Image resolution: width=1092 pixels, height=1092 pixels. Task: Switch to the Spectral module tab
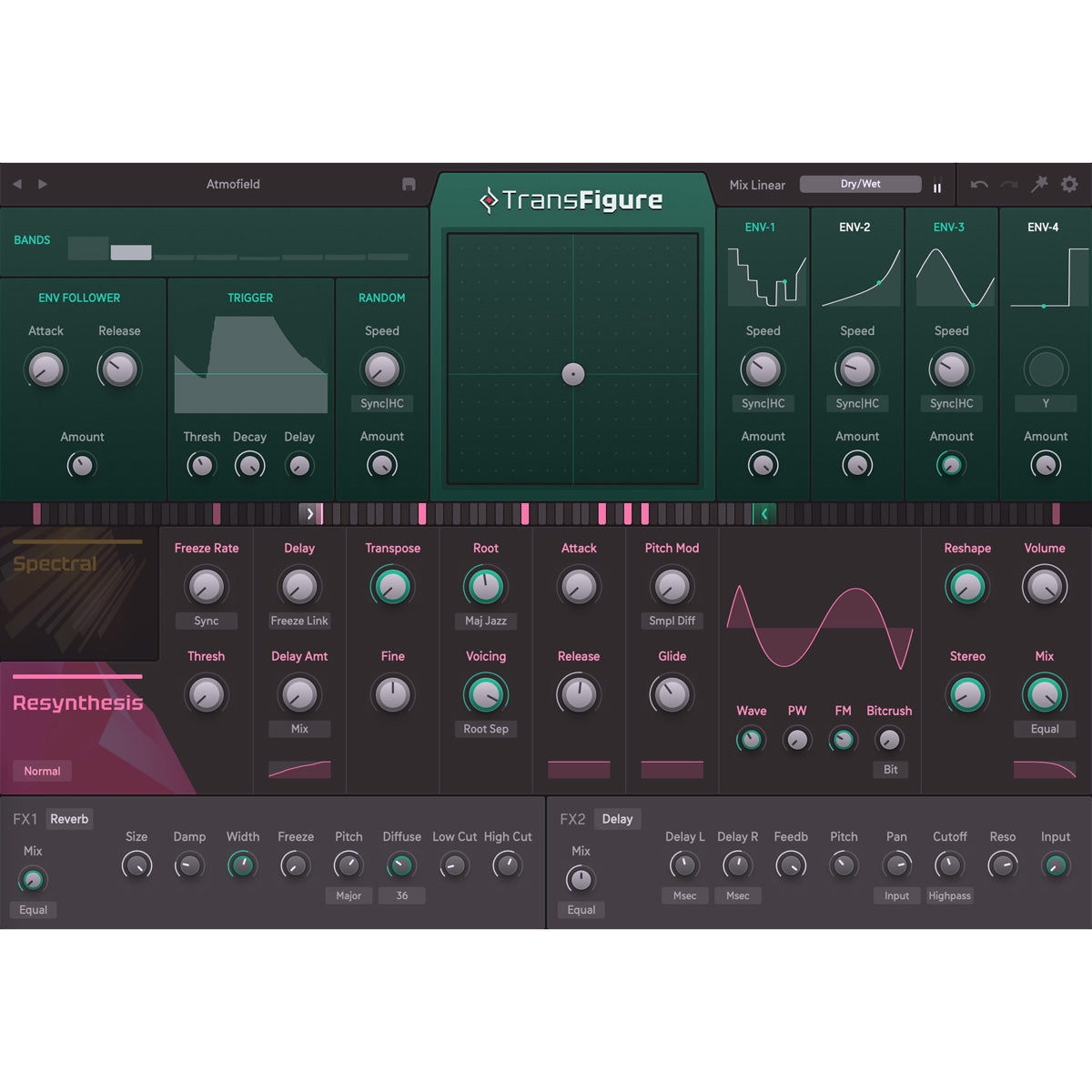pos(55,564)
